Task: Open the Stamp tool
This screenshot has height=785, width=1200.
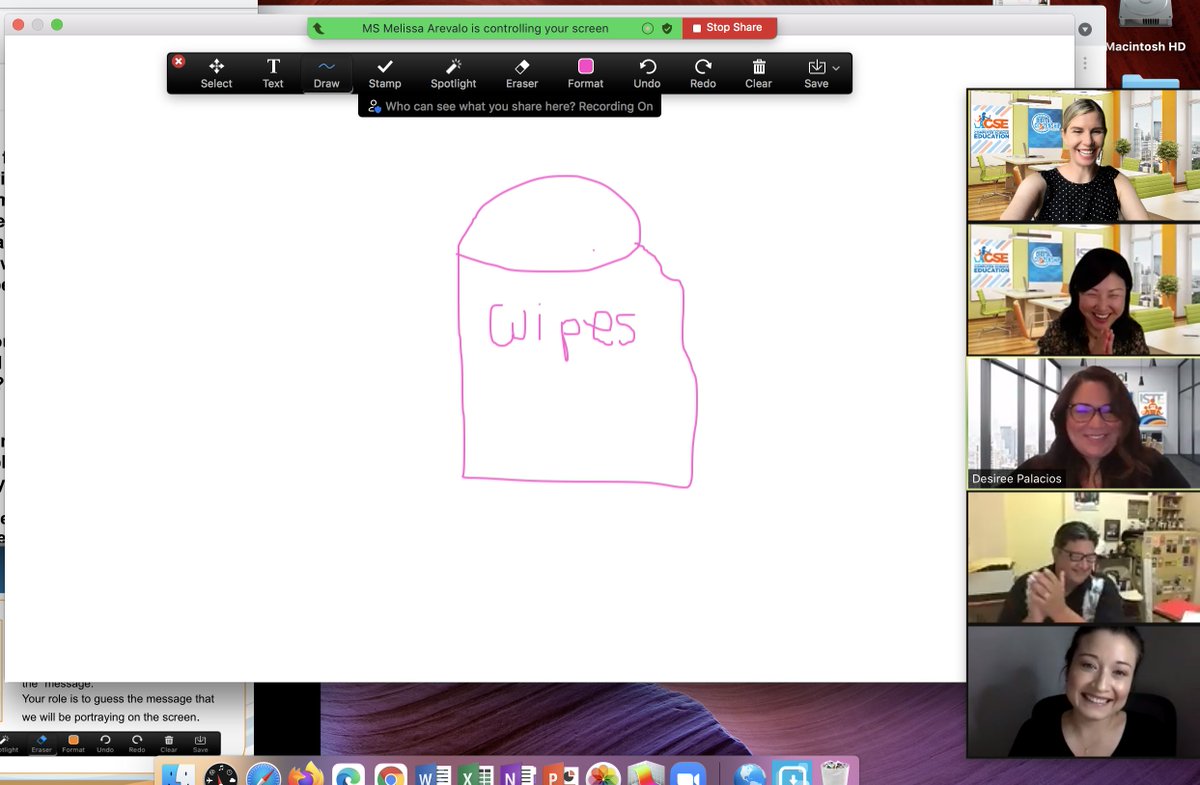Action: pos(385,73)
